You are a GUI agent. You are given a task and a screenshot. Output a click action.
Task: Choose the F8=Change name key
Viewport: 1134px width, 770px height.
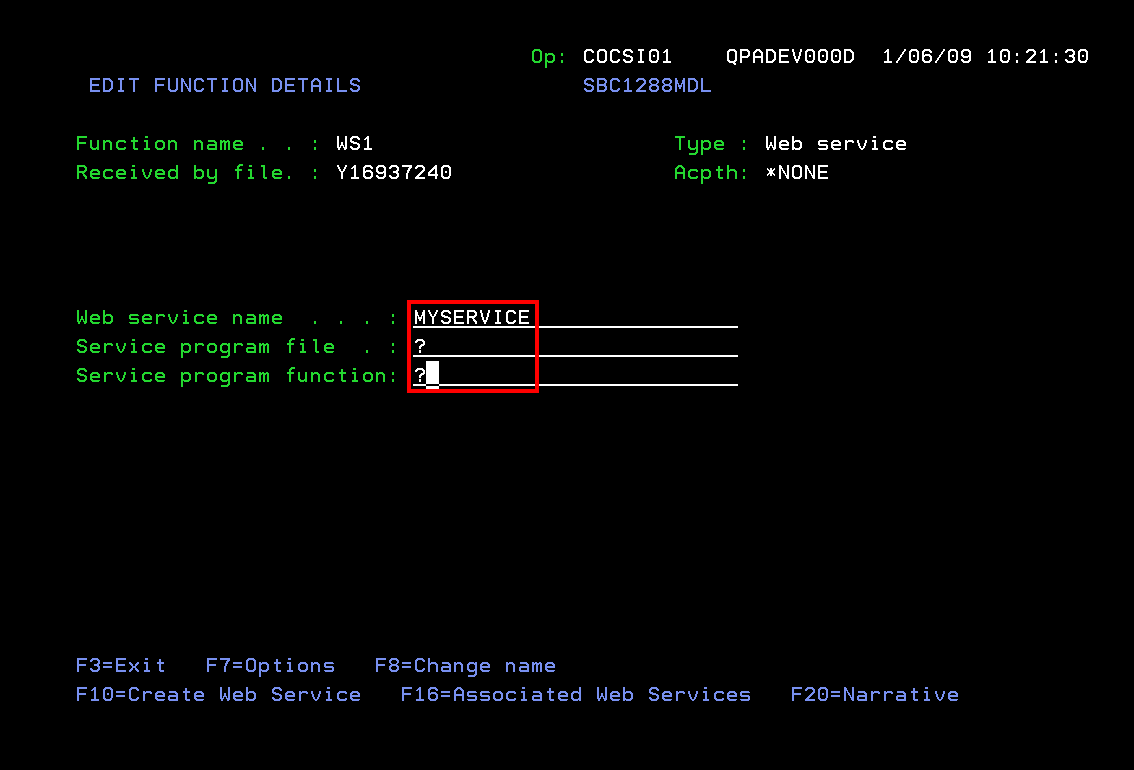click(465, 665)
